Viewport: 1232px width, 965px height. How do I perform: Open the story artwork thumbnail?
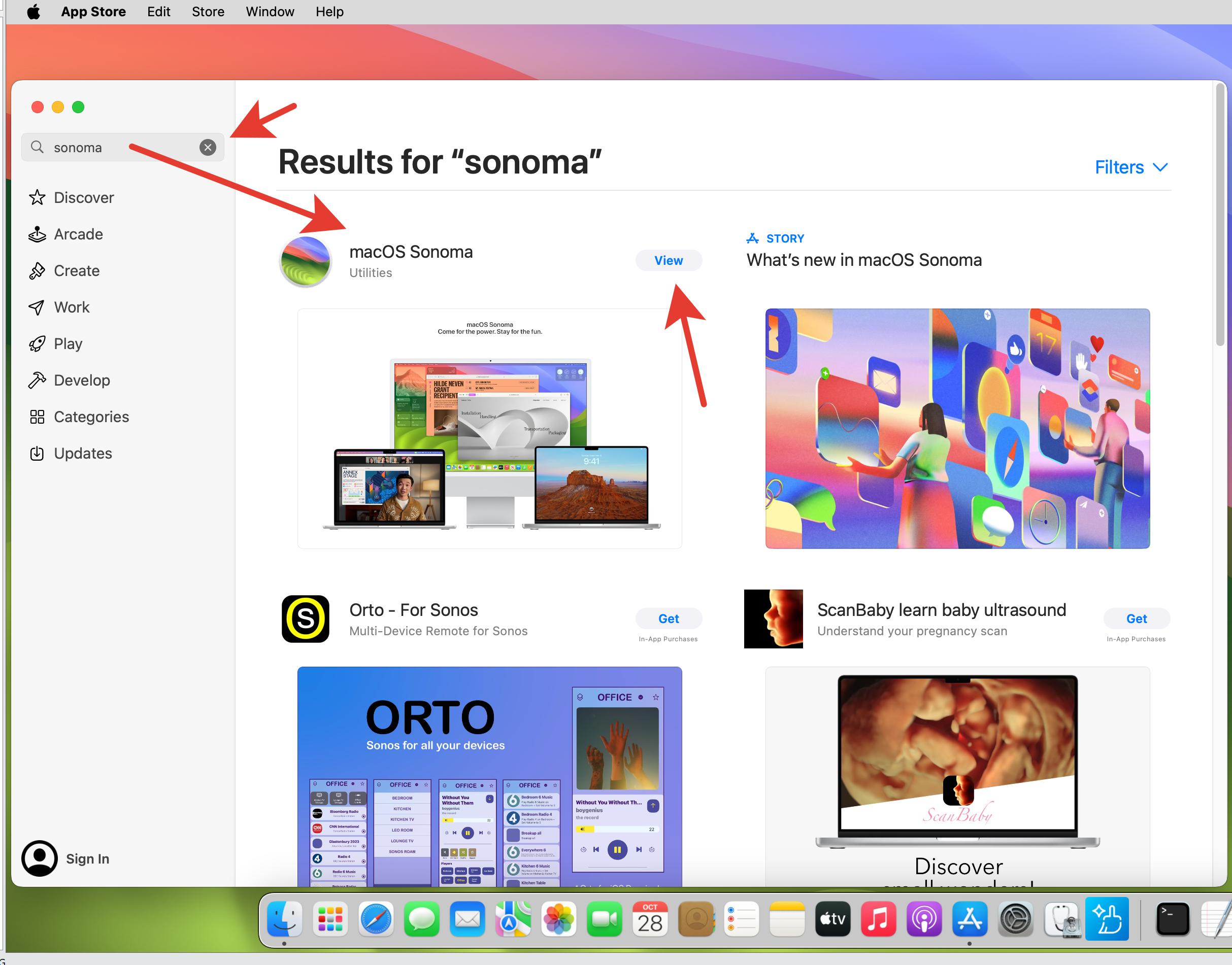tap(957, 429)
